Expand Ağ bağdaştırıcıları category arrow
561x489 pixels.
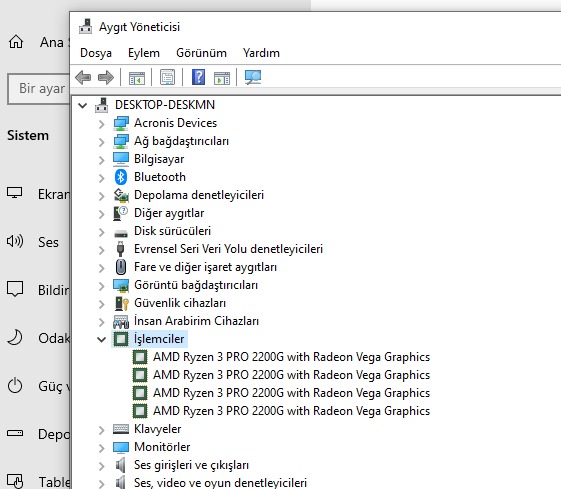pyautogui.click(x=102, y=142)
